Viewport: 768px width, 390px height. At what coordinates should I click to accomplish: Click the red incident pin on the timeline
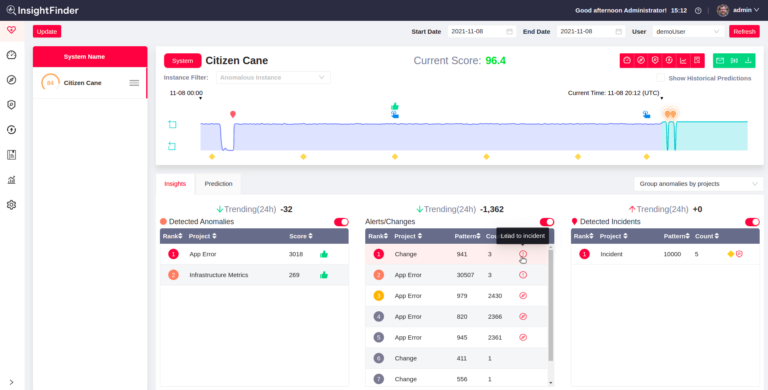(233, 114)
